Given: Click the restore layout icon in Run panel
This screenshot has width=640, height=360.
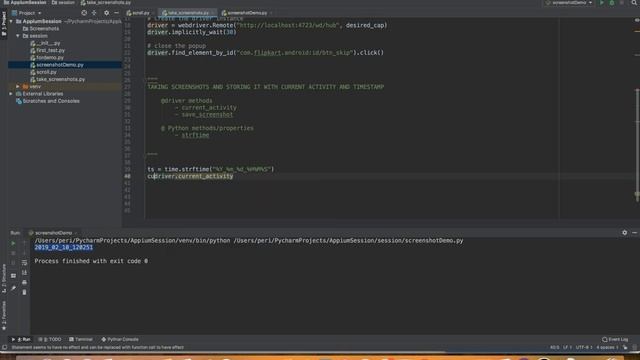Looking at the screenshot, I should click(x=13, y=276).
